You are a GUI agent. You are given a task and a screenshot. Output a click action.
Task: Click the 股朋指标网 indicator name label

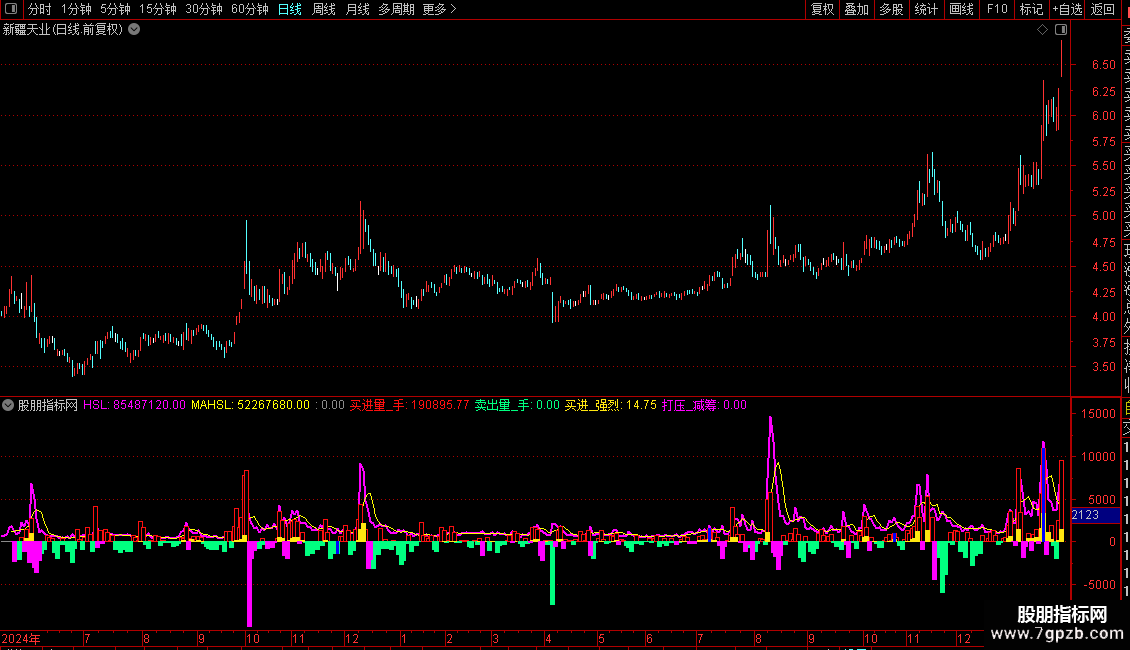click(x=48, y=405)
